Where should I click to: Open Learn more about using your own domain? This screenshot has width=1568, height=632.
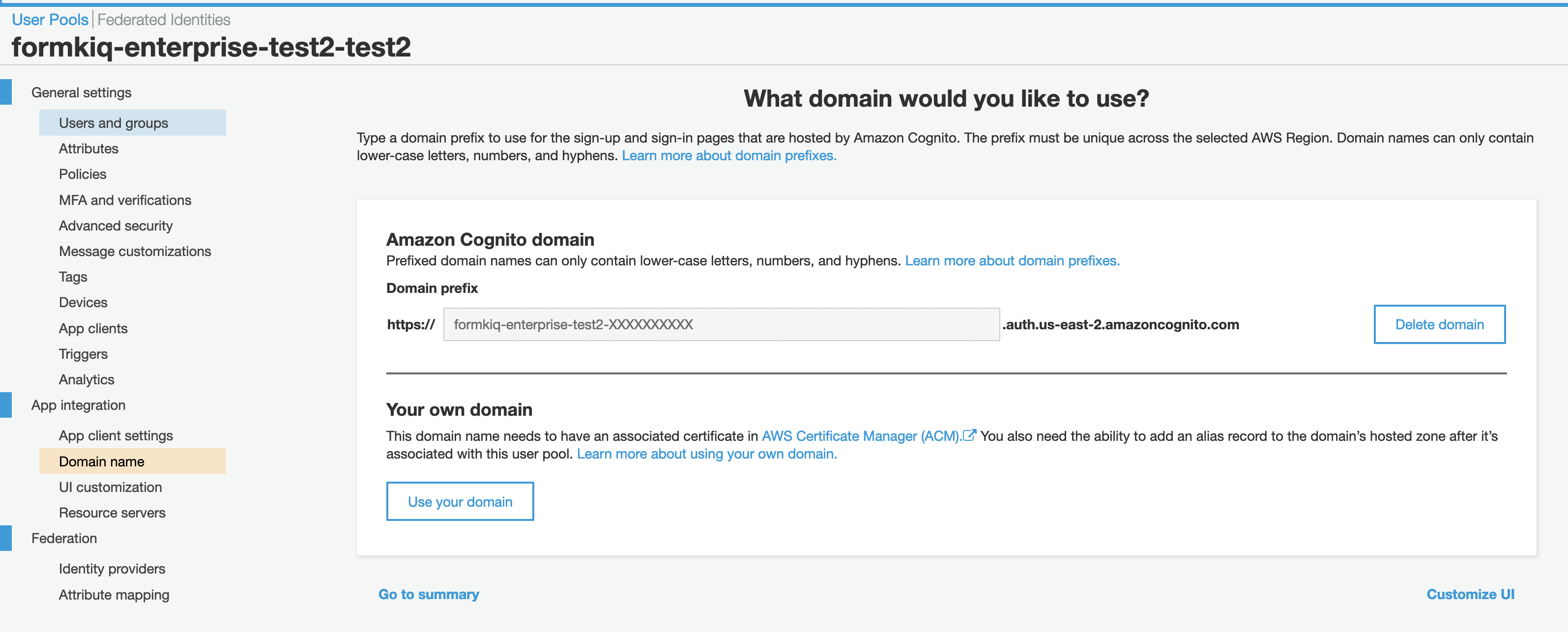click(707, 454)
